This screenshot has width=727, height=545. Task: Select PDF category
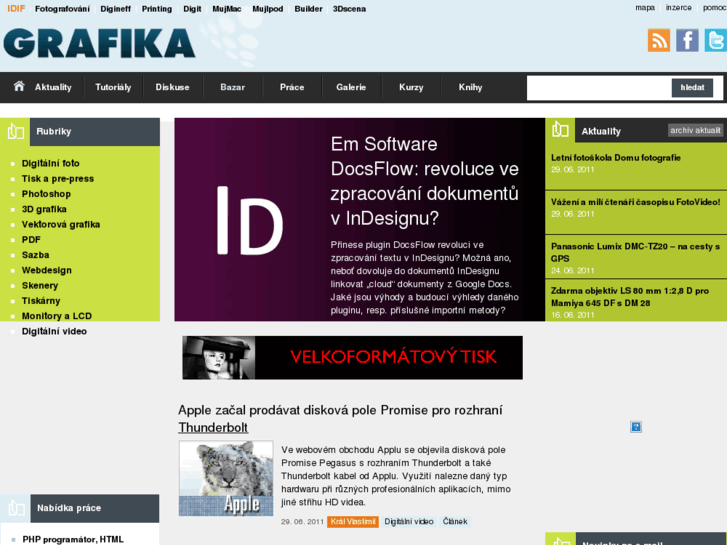click(31, 240)
